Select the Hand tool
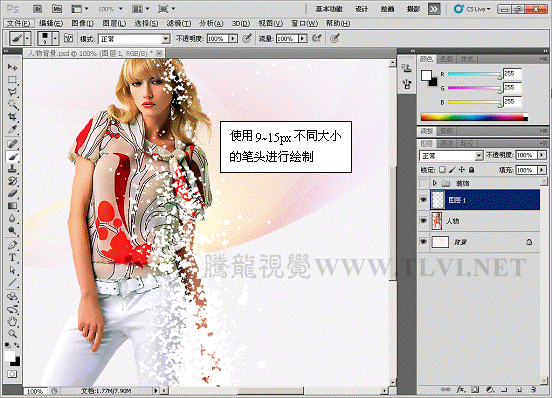552x398 pixels. 12,321
